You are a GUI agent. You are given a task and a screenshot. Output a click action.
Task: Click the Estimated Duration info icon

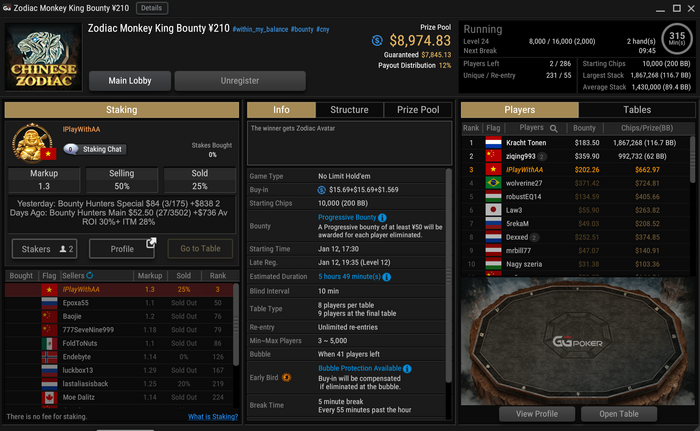point(387,277)
